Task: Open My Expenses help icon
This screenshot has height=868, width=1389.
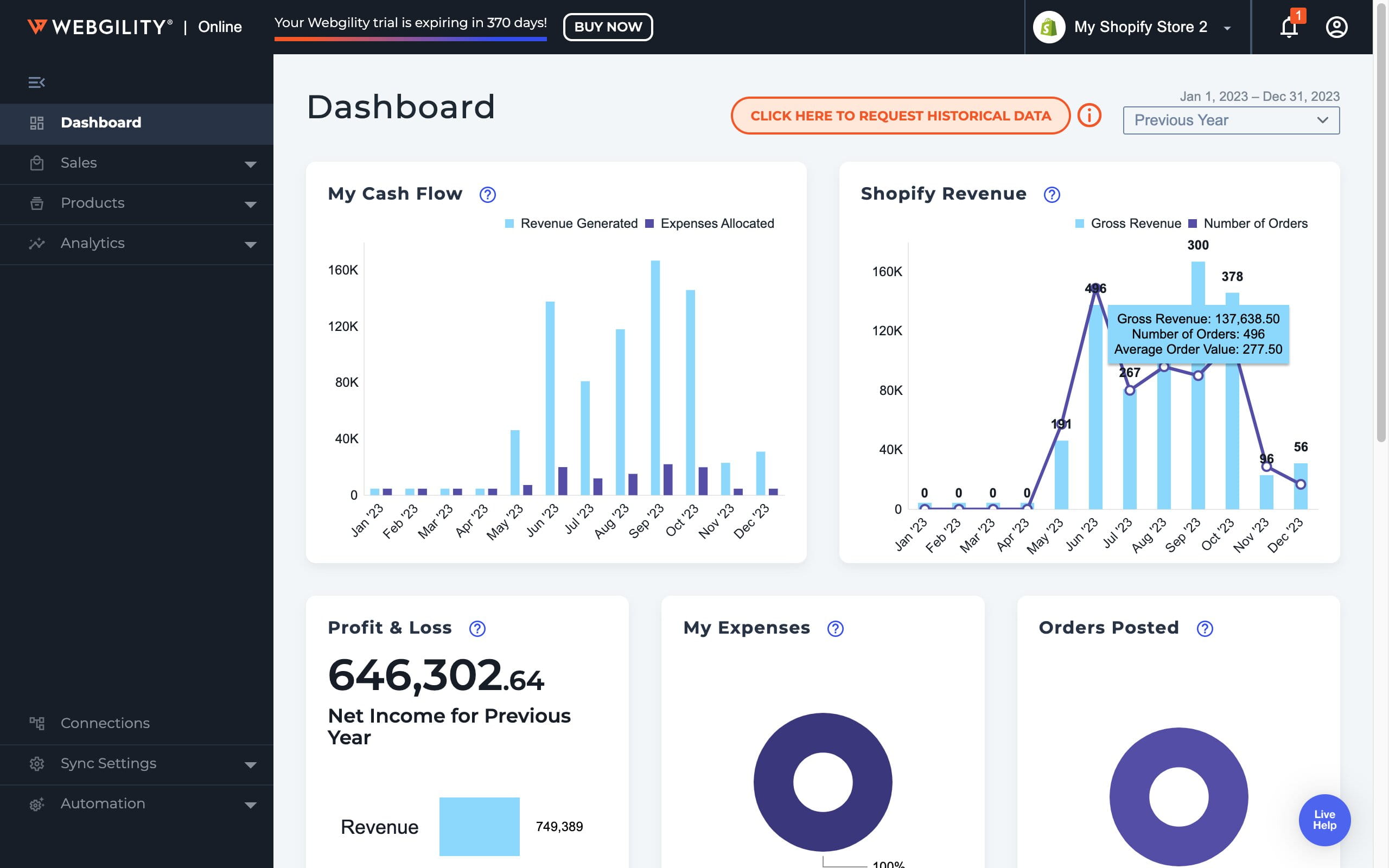Action: (x=835, y=629)
